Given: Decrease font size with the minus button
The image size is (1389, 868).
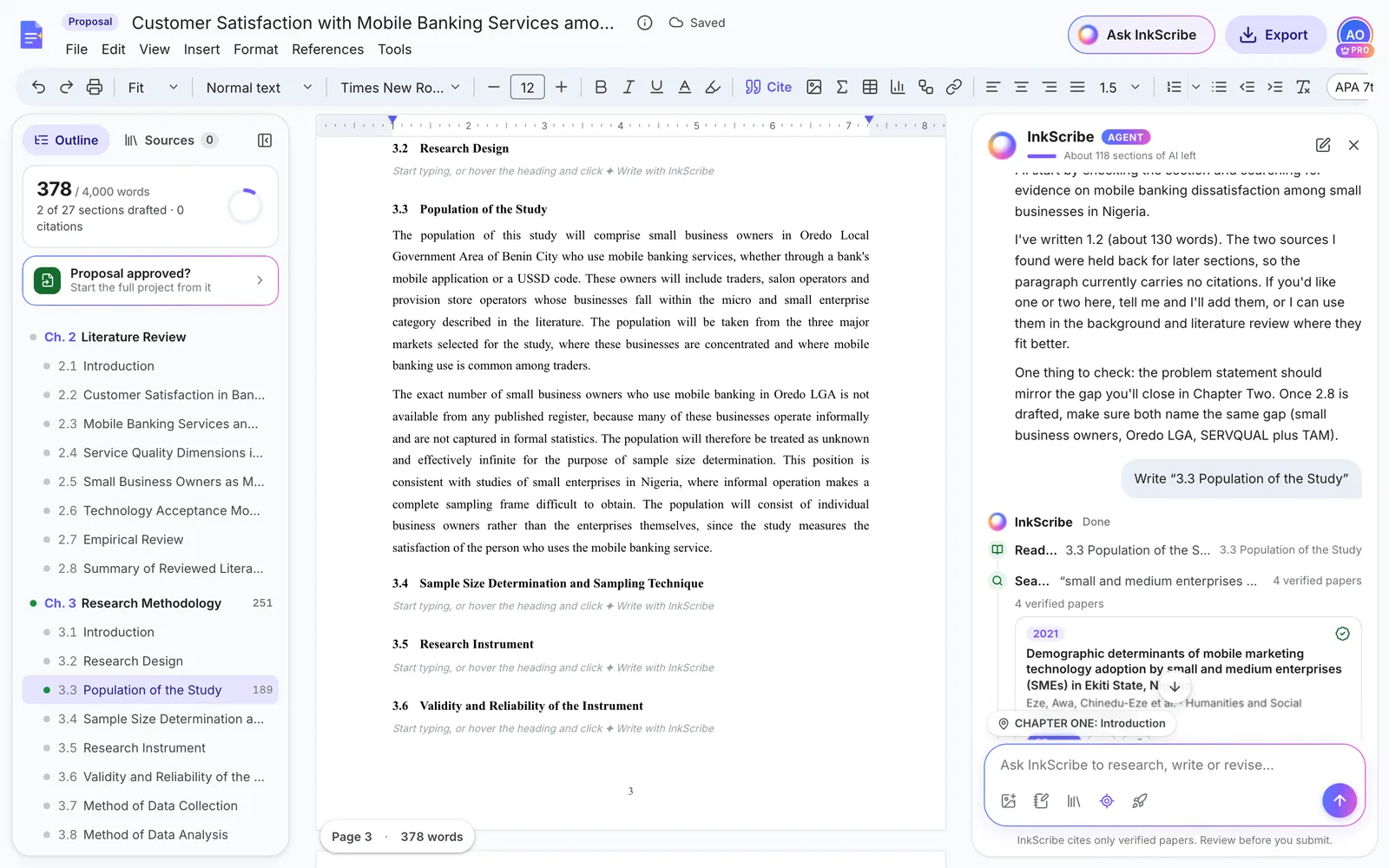Looking at the screenshot, I should [x=493, y=87].
